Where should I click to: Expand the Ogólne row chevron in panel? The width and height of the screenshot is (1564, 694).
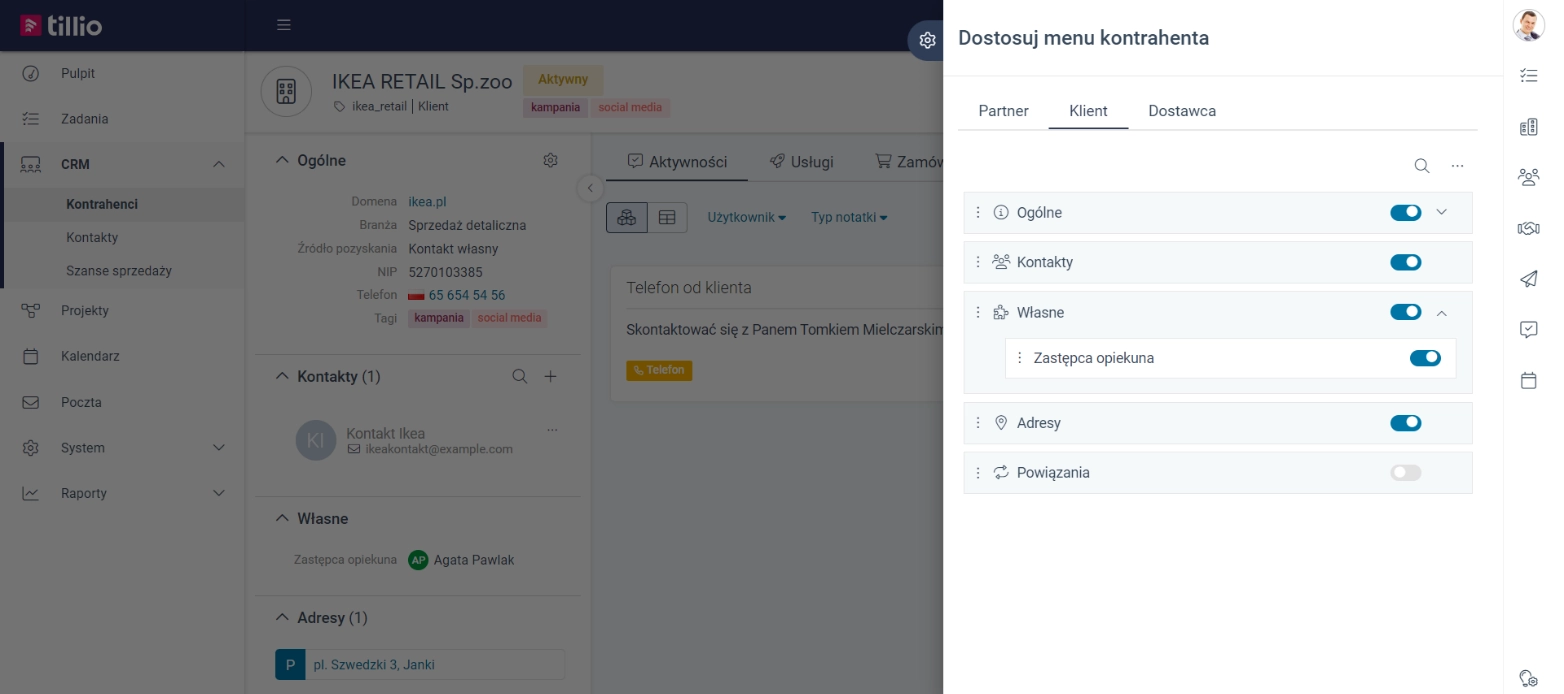click(1441, 212)
